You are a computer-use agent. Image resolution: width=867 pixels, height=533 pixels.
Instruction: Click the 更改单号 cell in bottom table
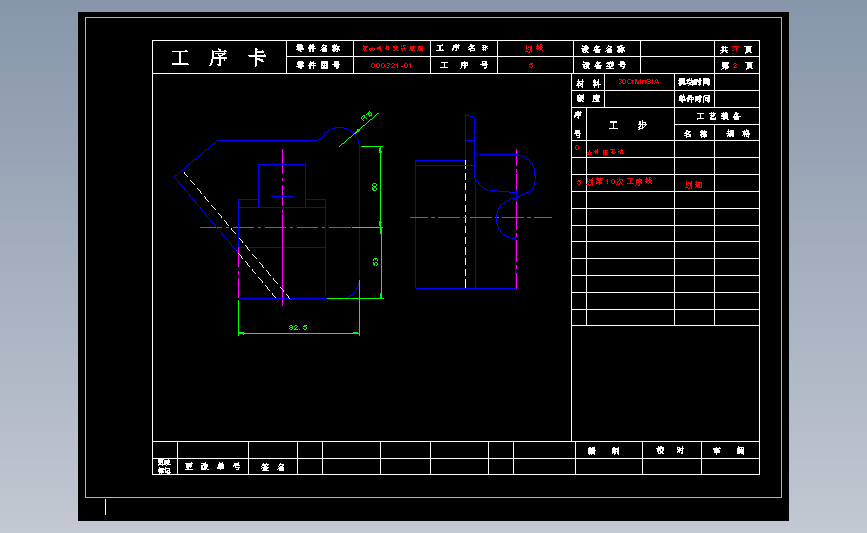[213, 467]
